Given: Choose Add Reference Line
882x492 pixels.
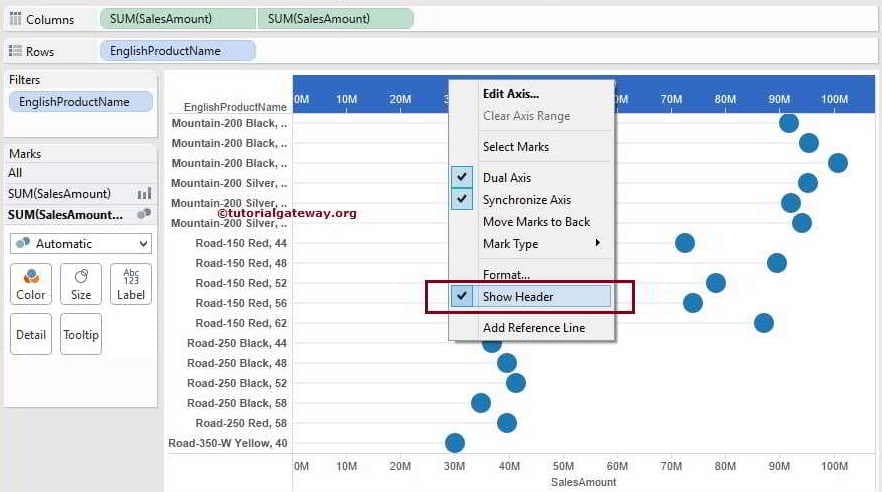Looking at the screenshot, I should tap(534, 328).
